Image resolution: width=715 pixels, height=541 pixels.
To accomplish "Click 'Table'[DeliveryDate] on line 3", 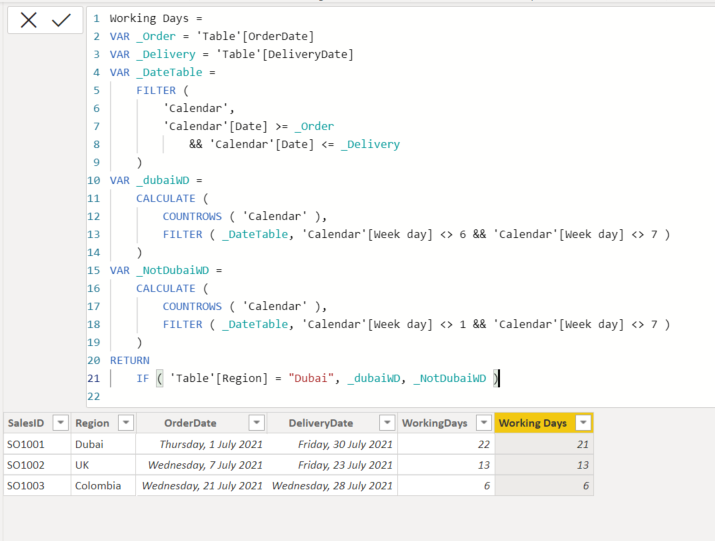I will [x=285, y=54].
